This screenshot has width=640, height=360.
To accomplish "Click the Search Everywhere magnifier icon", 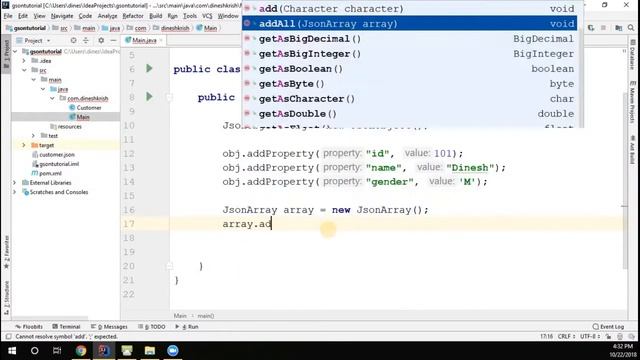I will [x=631, y=28].
